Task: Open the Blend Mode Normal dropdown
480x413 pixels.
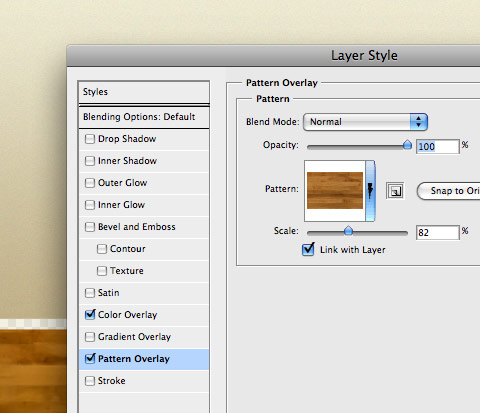Action: 365,122
